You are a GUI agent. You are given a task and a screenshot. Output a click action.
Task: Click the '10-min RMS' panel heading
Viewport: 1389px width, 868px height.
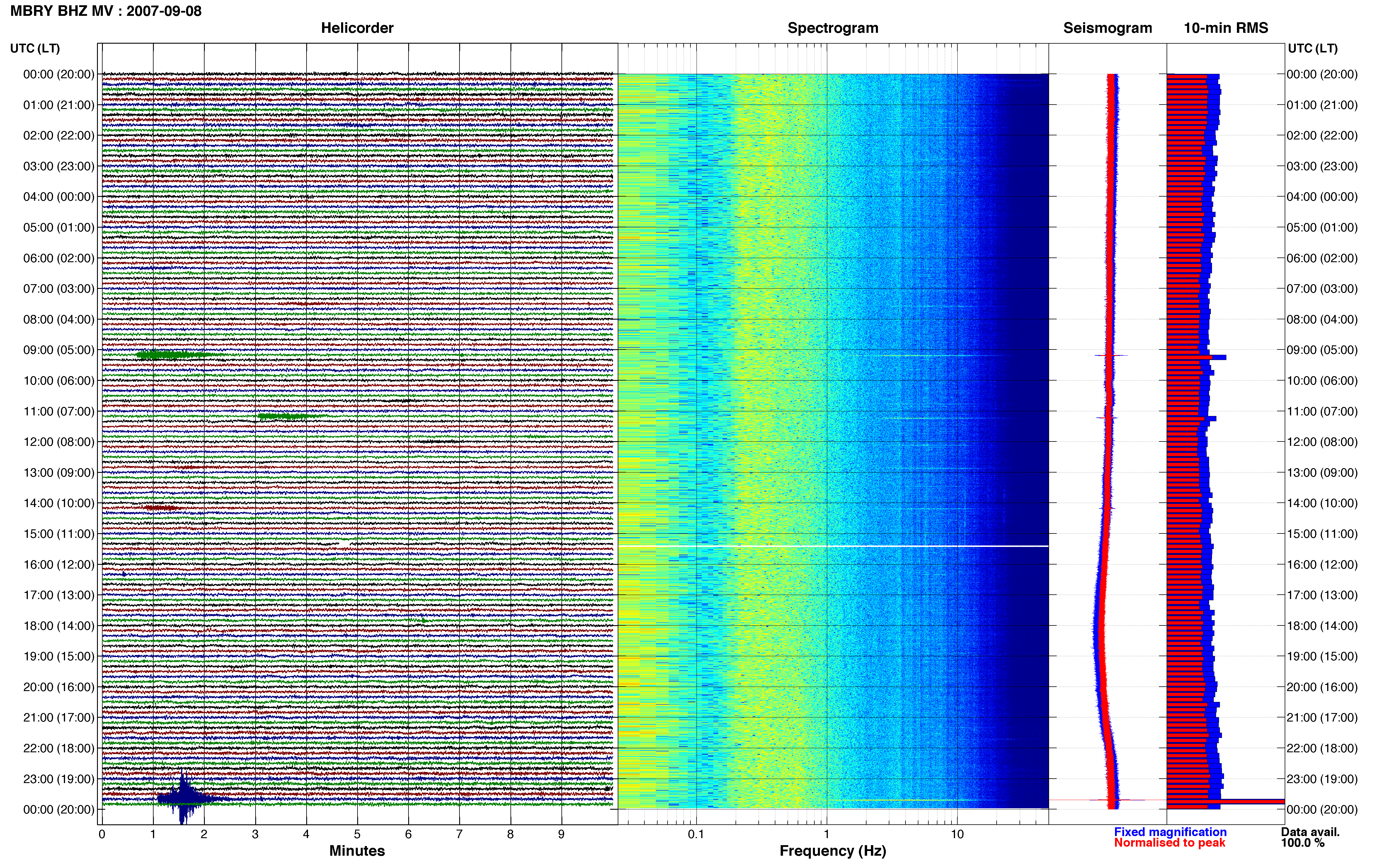click(1226, 28)
